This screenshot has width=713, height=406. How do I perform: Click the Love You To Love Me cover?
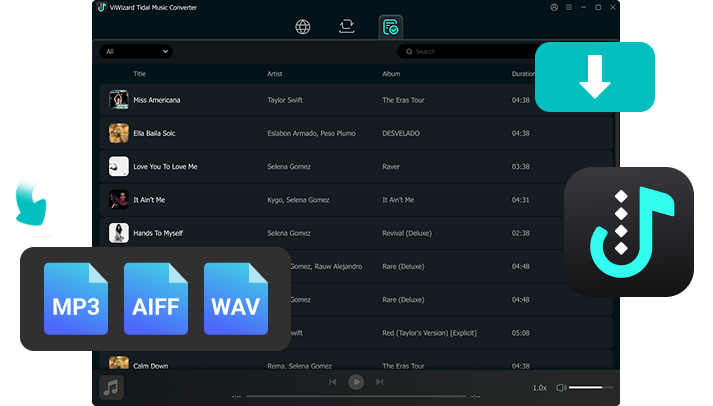(x=119, y=166)
